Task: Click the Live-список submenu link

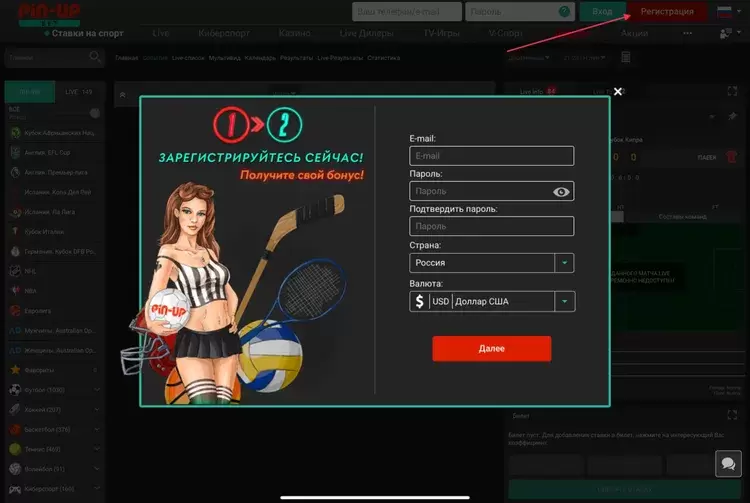Action: (188, 58)
